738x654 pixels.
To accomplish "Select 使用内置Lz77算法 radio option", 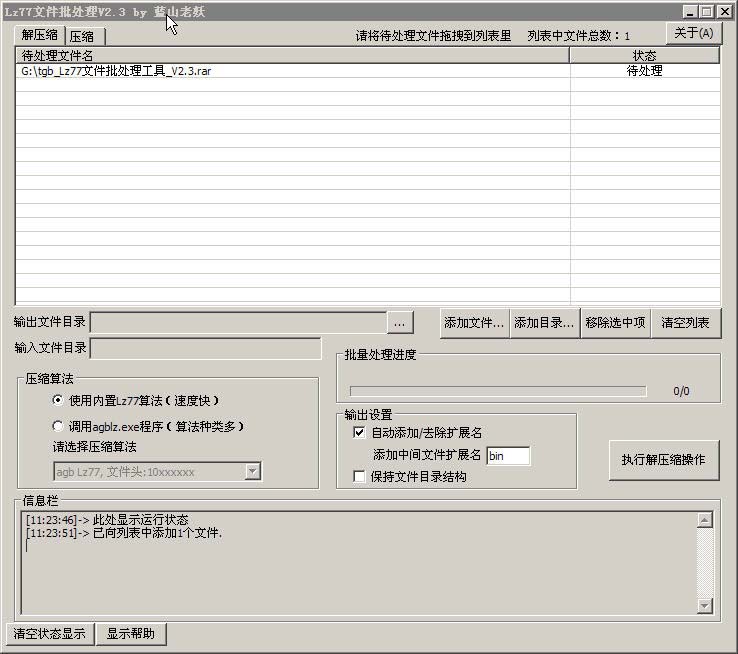I will (58, 400).
